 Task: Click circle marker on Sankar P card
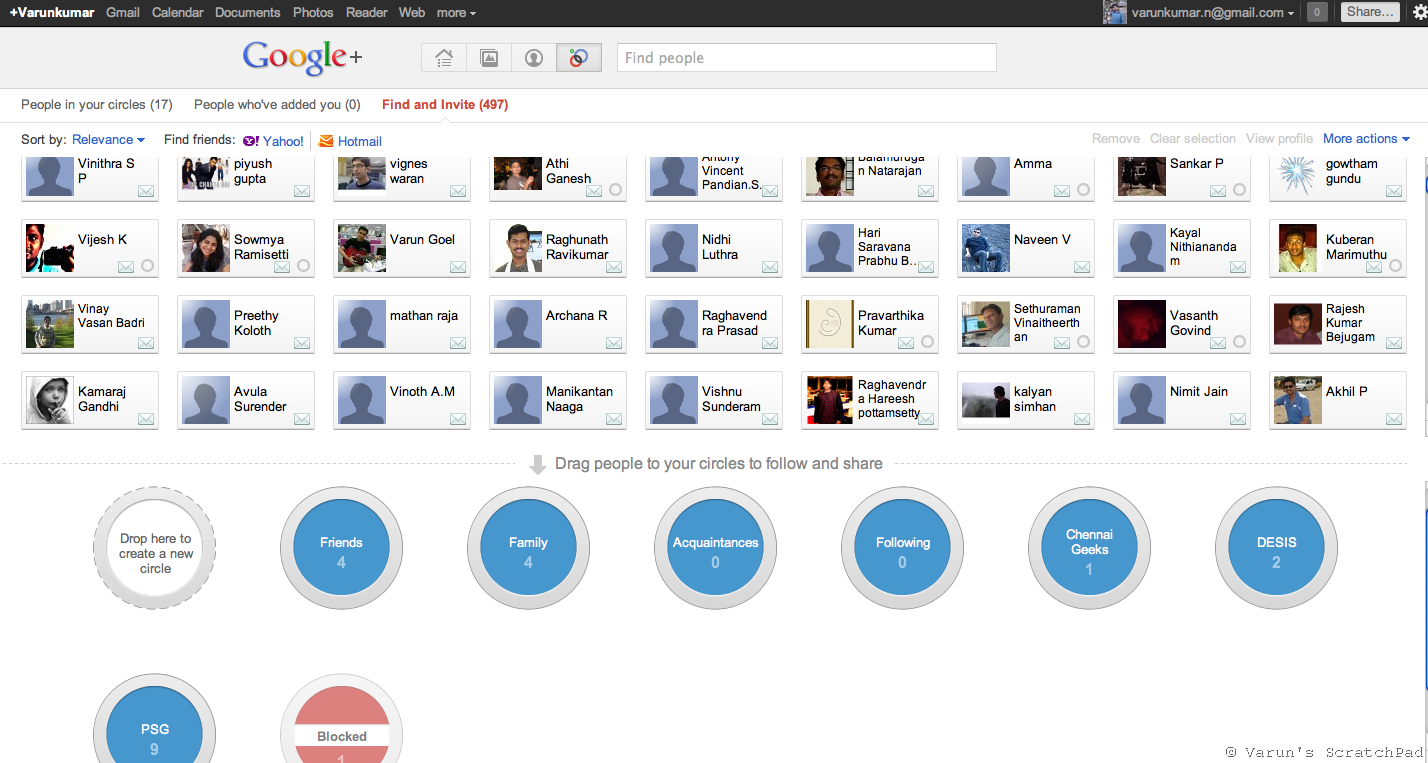pyautogui.click(x=1239, y=190)
